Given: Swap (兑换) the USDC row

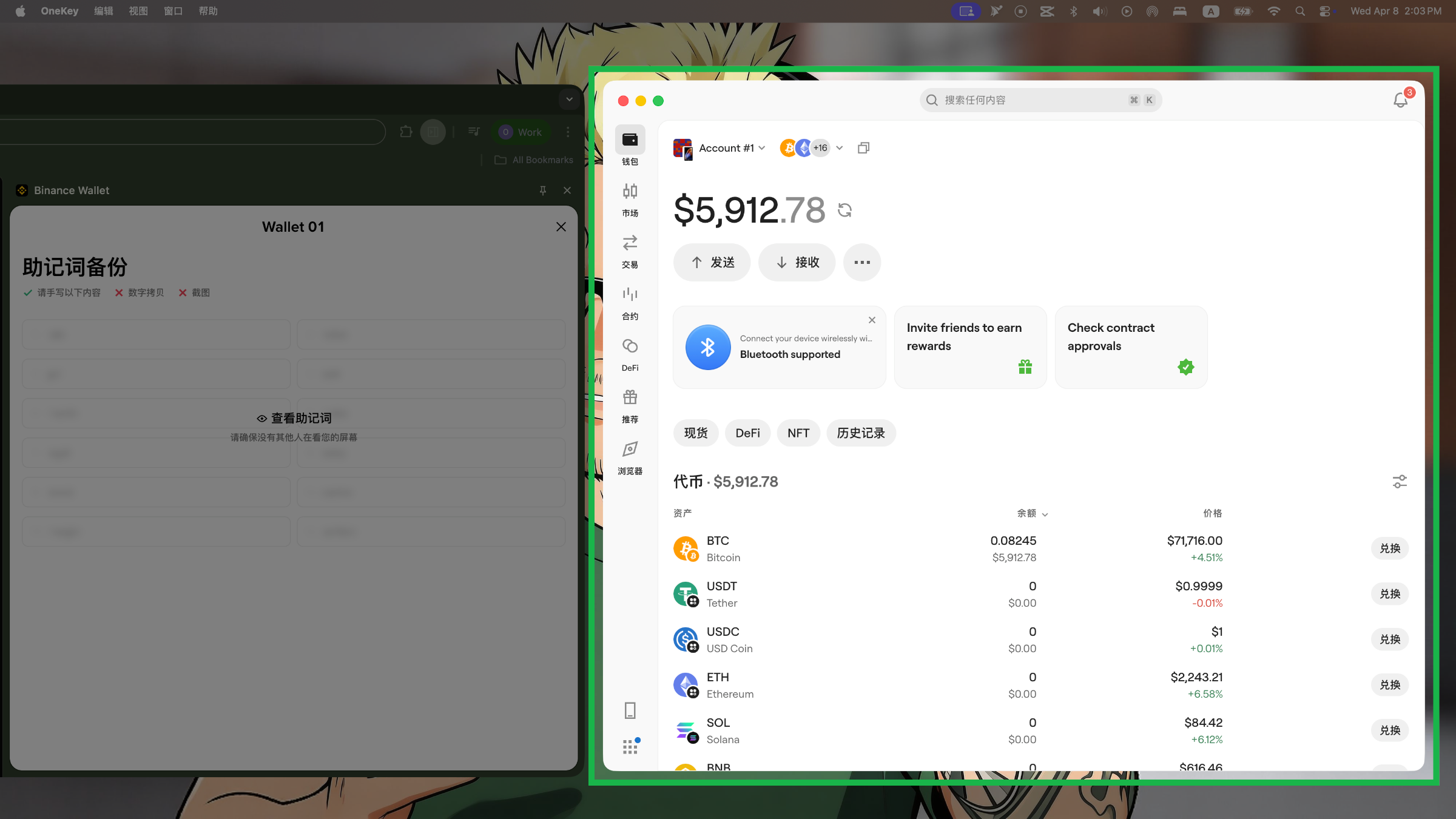Looking at the screenshot, I should tap(1390, 639).
